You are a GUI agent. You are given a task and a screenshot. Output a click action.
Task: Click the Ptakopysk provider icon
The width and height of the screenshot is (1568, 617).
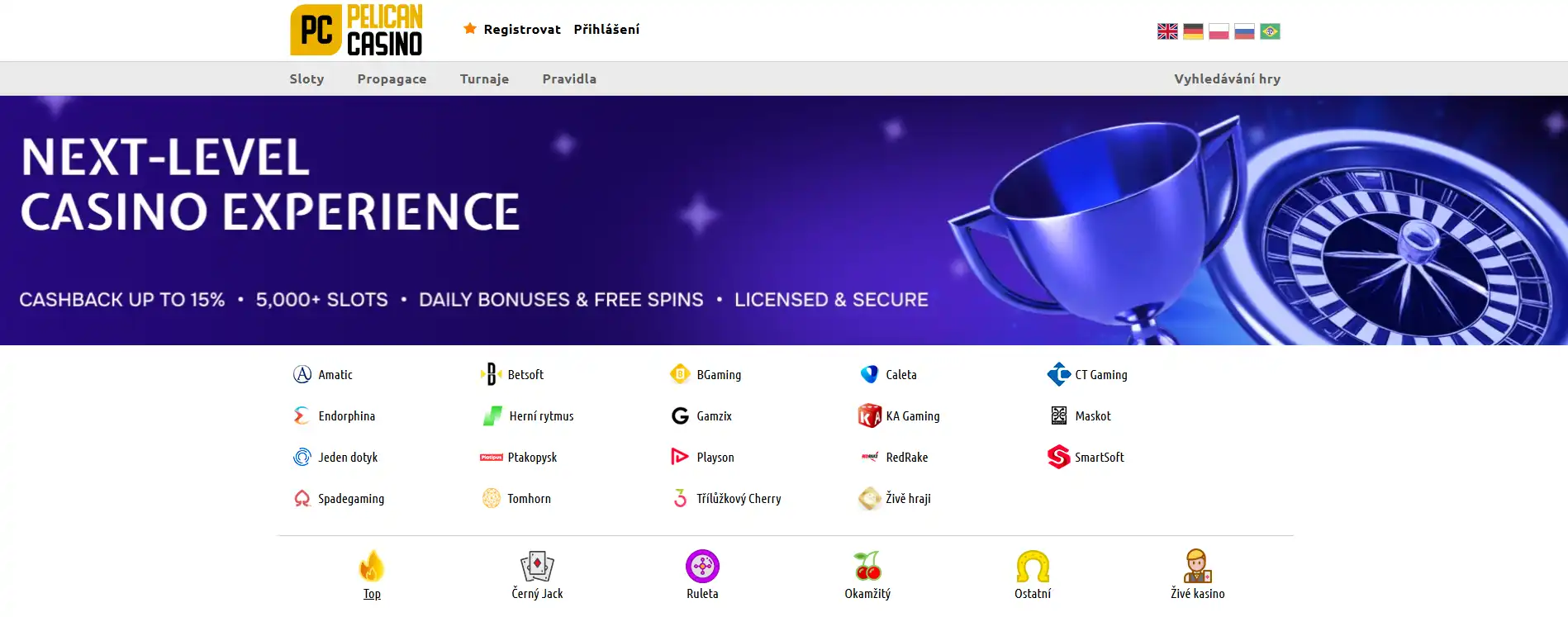[x=492, y=457]
